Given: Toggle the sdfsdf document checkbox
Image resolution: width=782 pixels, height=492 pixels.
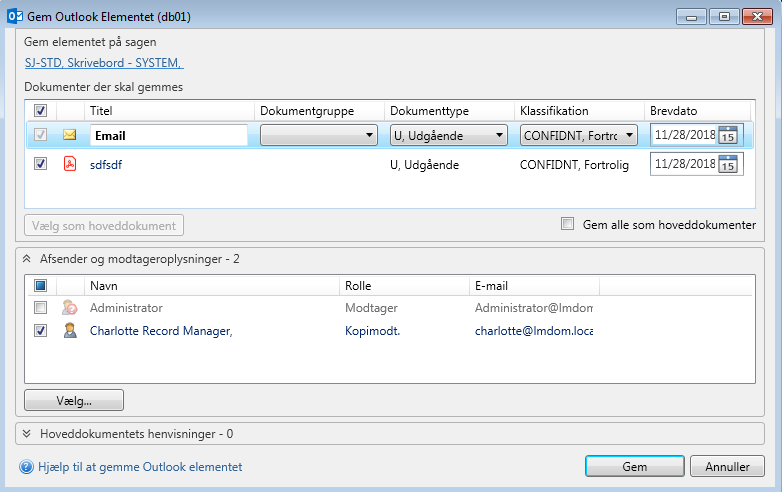Looking at the screenshot, I should coord(41,164).
